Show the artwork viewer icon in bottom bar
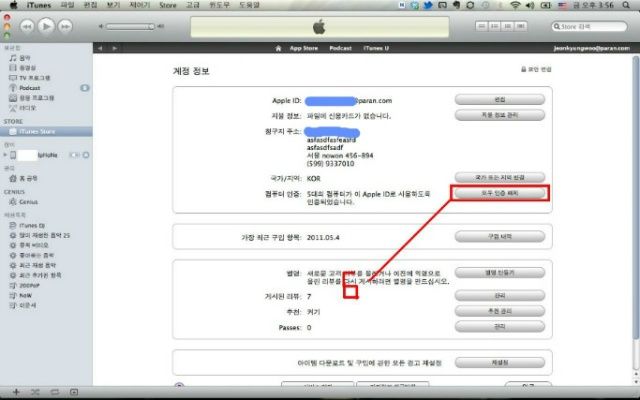This screenshot has height=400, width=640. [74, 392]
